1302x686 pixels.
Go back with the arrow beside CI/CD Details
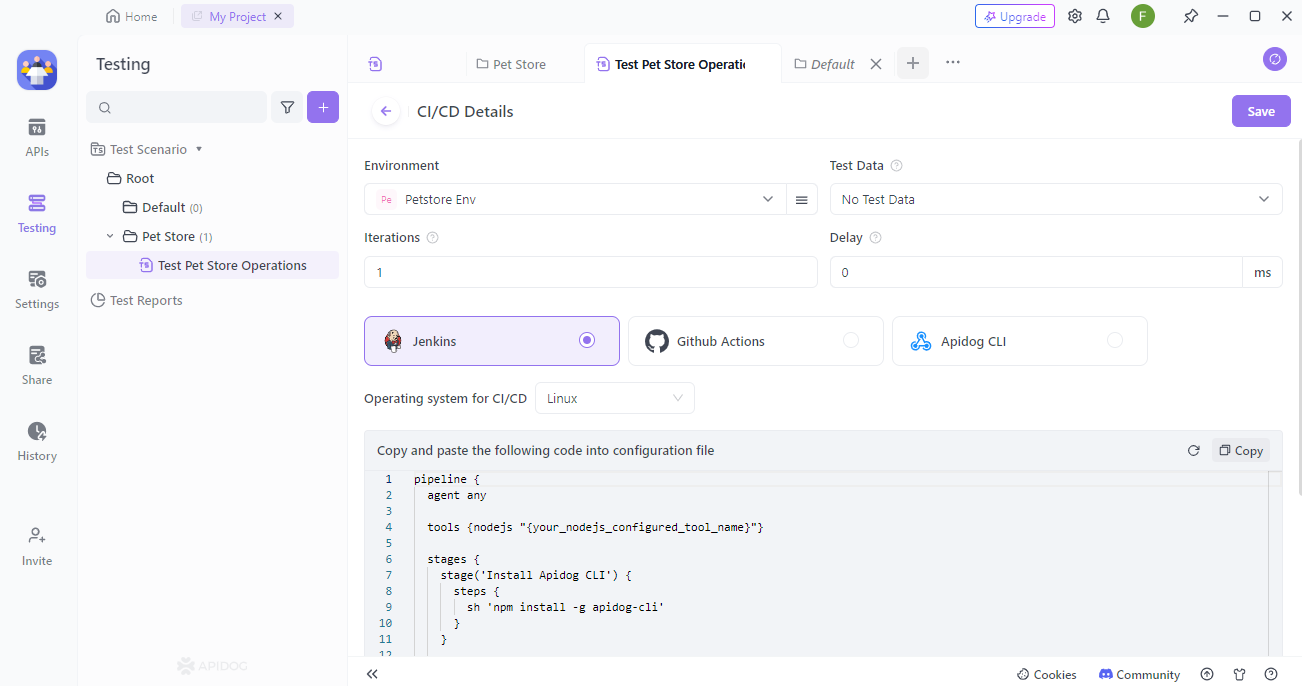(x=386, y=112)
